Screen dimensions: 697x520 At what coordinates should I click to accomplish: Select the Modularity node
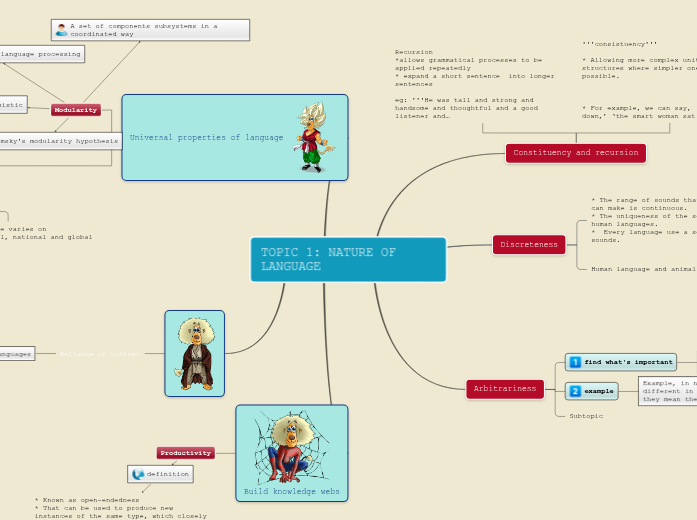(76, 110)
